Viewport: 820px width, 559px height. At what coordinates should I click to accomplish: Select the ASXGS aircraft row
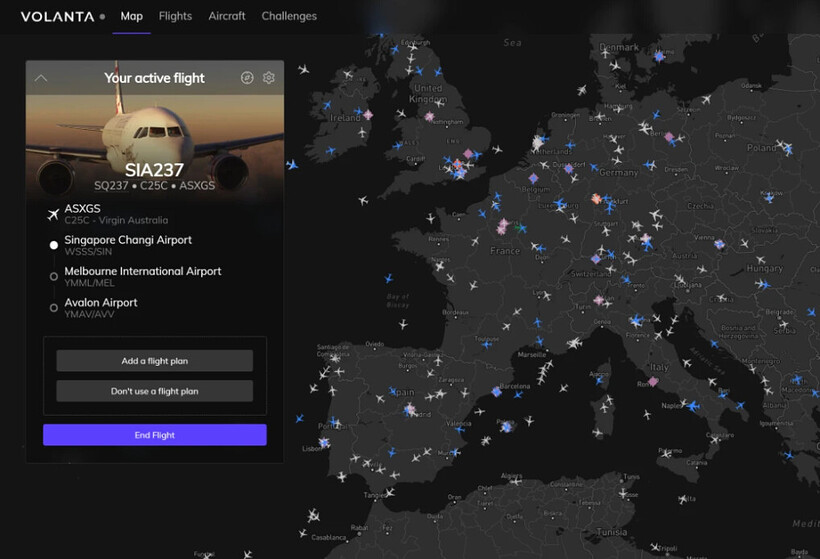pyautogui.click(x=116, y=214)
